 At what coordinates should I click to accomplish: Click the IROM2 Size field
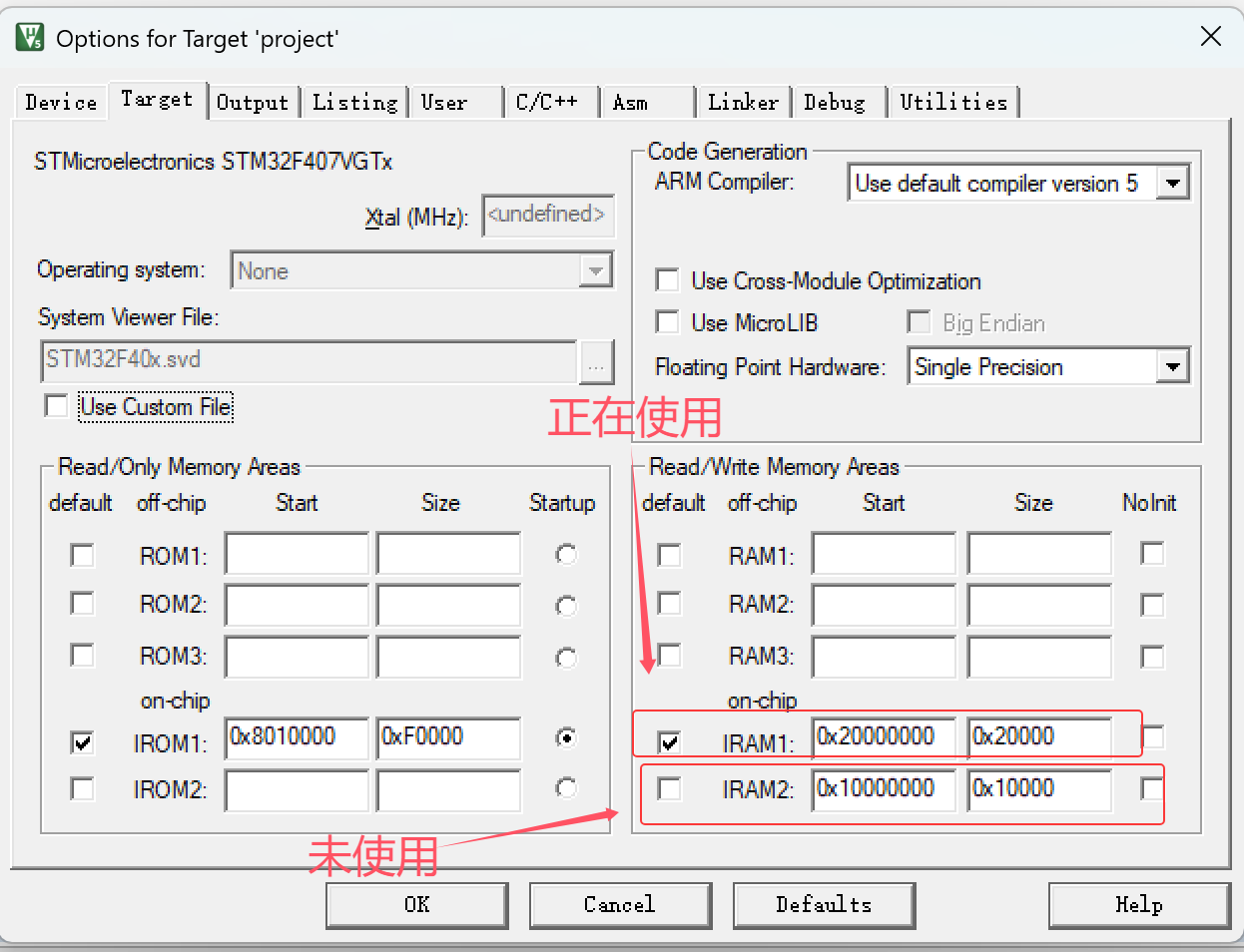448,790
